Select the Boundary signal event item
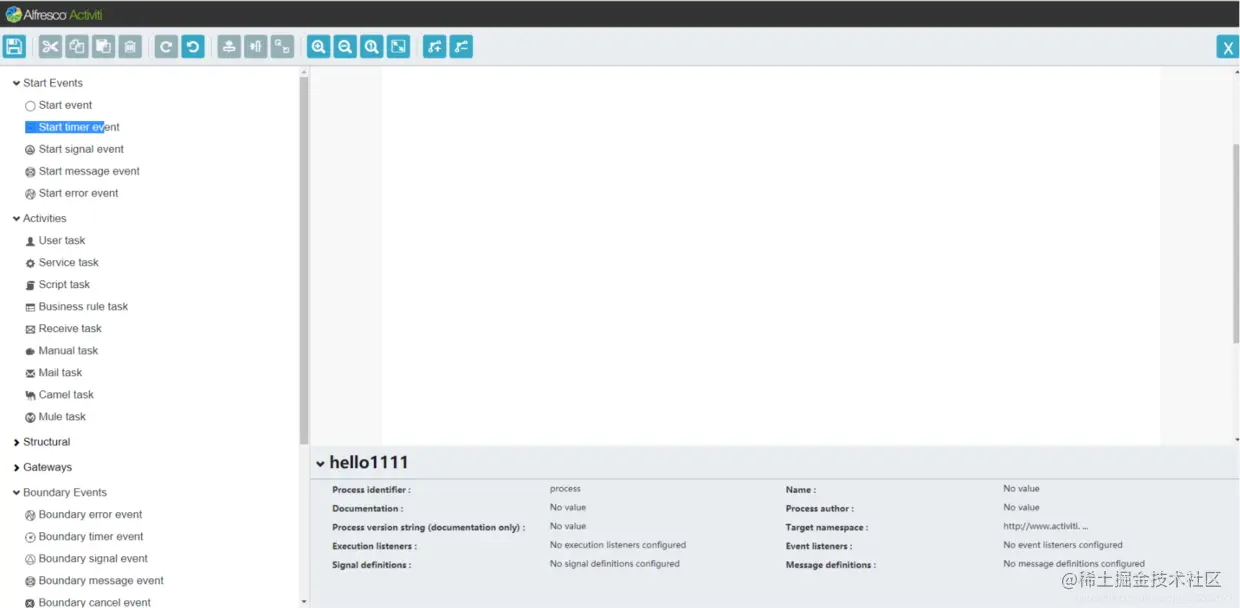 point(86,558)
